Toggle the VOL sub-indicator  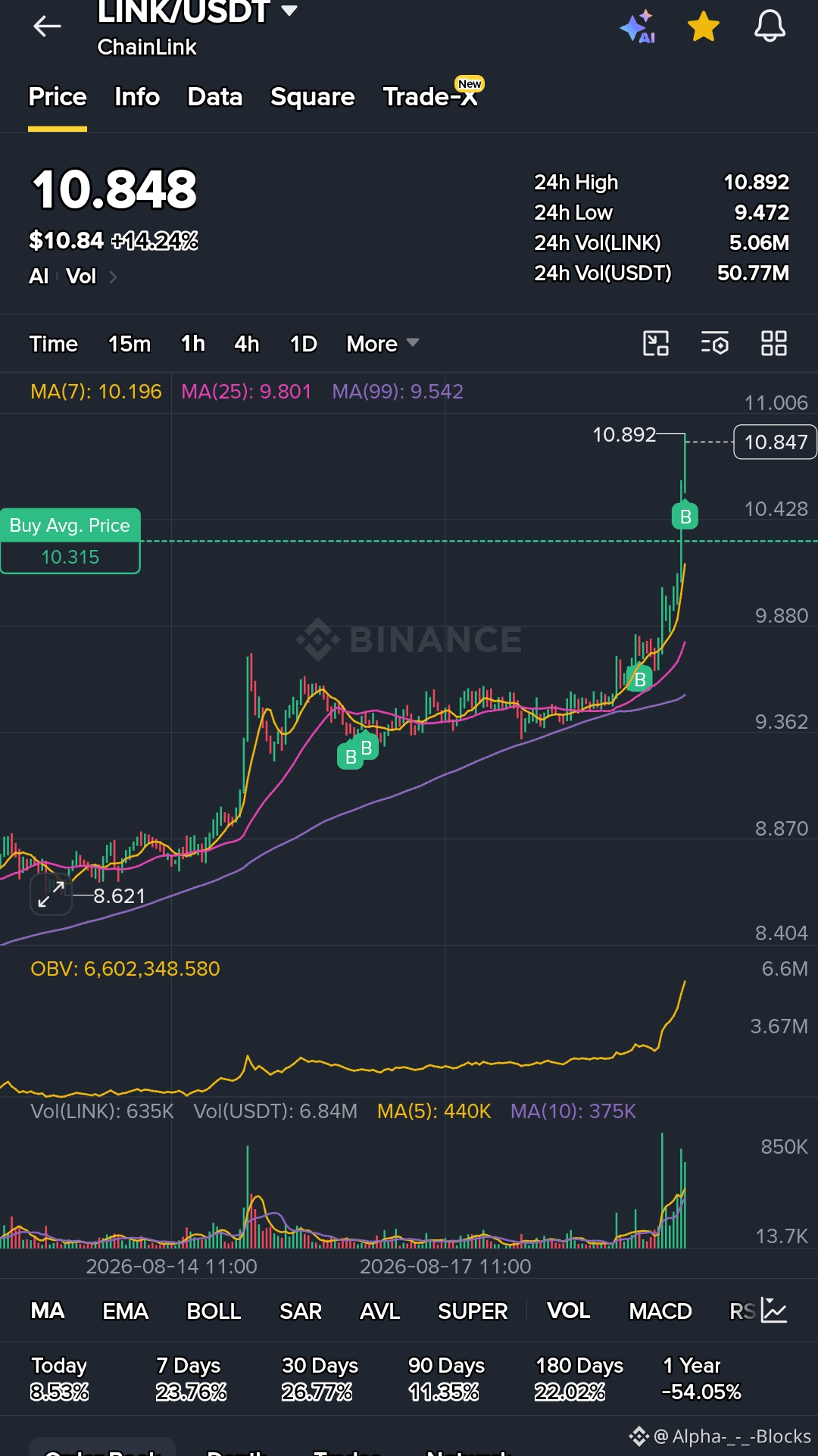(569, 1311)
